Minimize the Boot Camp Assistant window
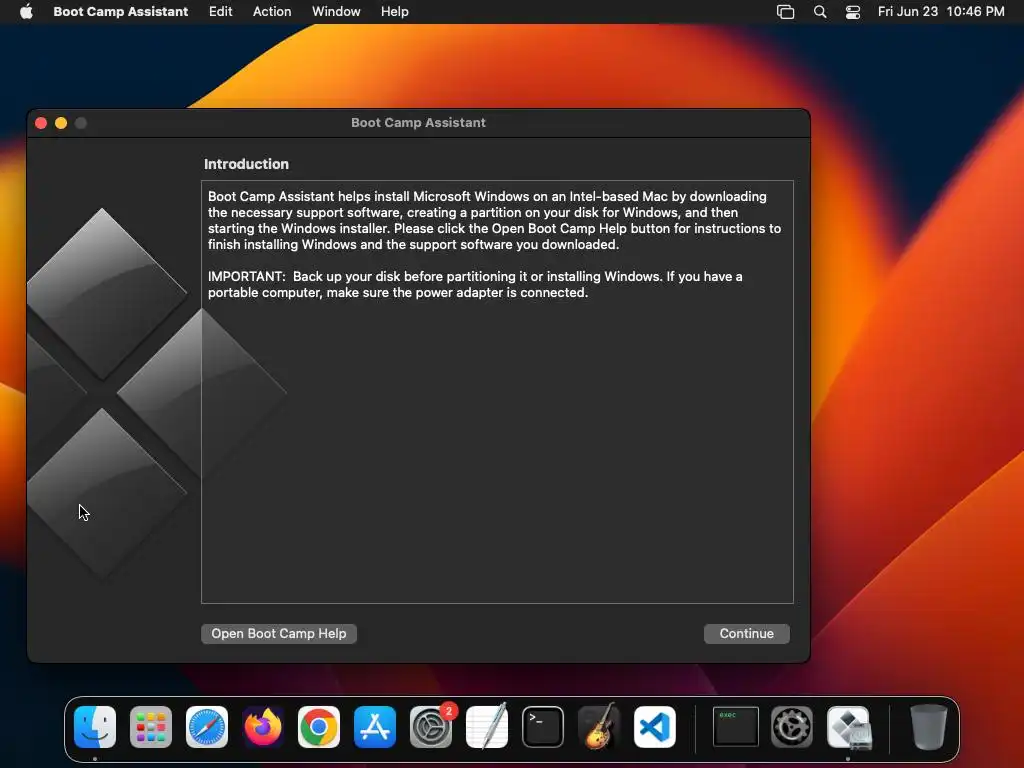1024x768 pixels. coord(61,123)
